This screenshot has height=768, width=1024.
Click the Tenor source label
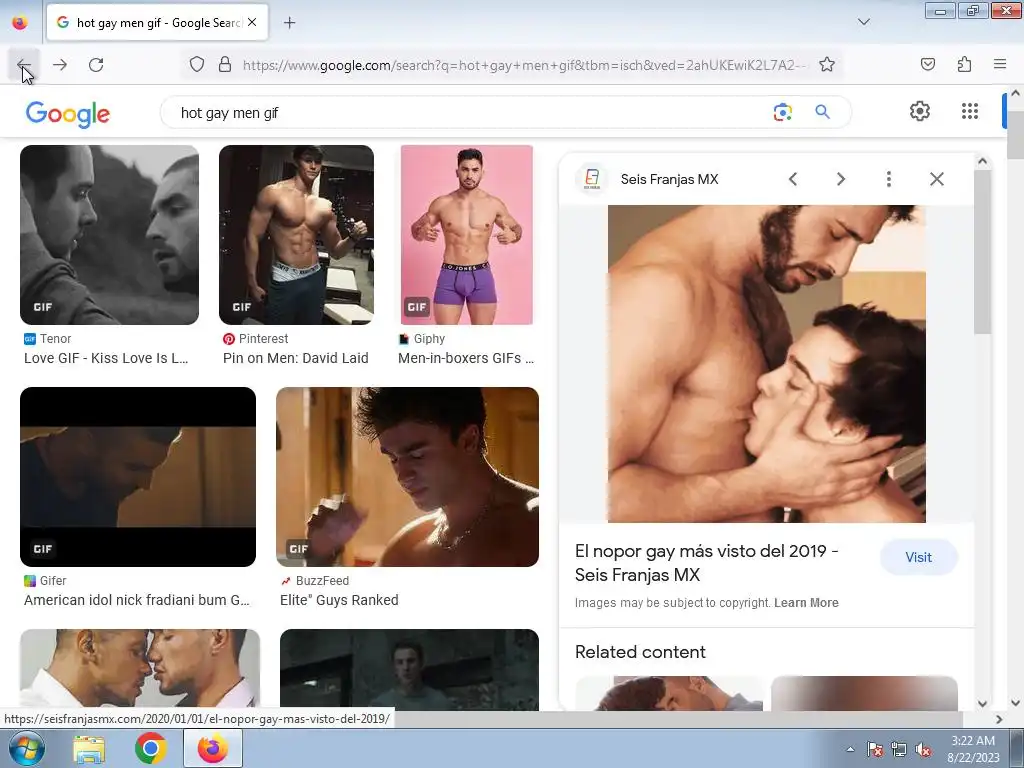coord(55,338)
